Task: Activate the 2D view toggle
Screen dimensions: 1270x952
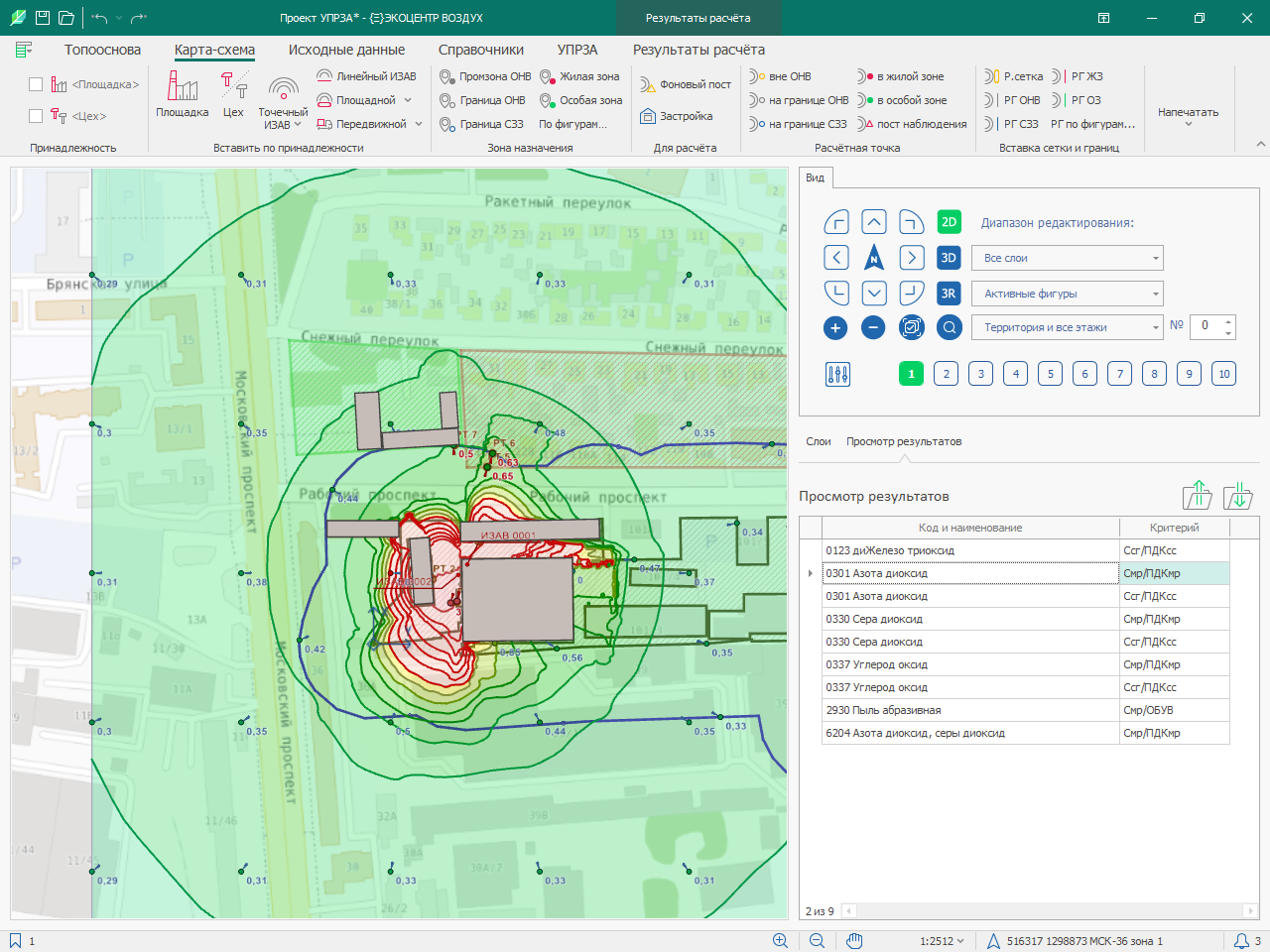Action: point(950,222)
